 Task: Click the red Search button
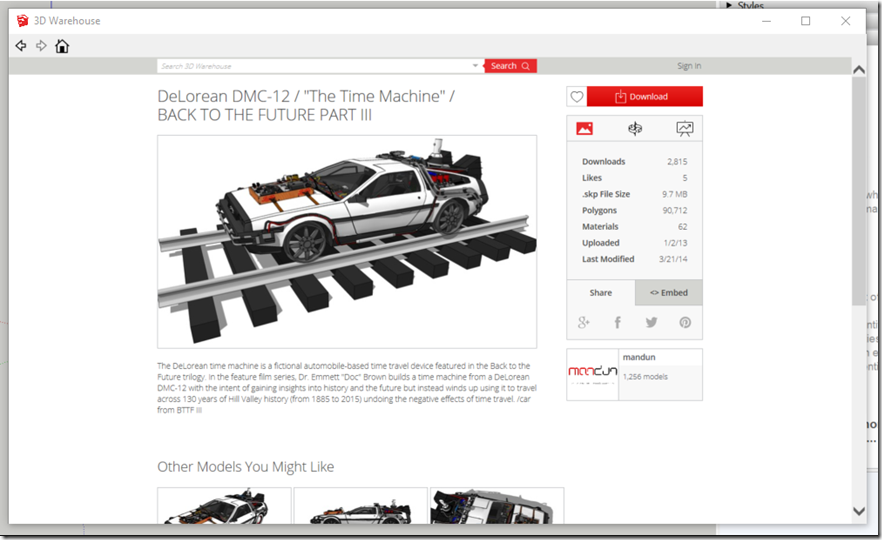point(510,66)
